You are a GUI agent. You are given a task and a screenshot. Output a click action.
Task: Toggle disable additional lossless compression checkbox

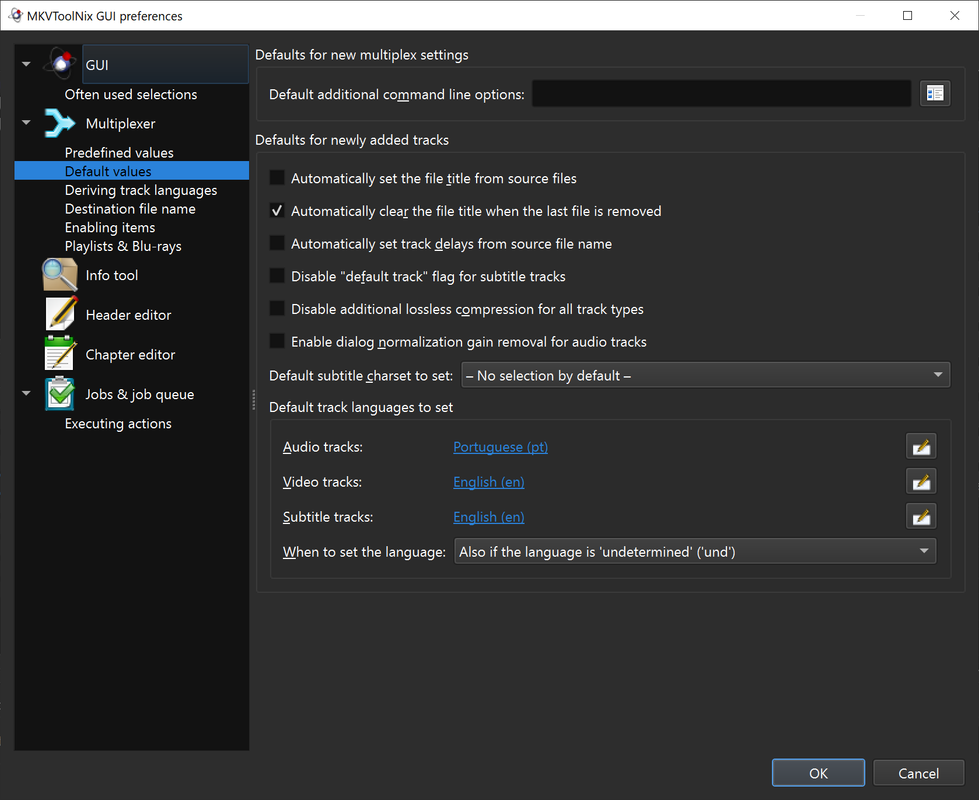coord(277,308)
